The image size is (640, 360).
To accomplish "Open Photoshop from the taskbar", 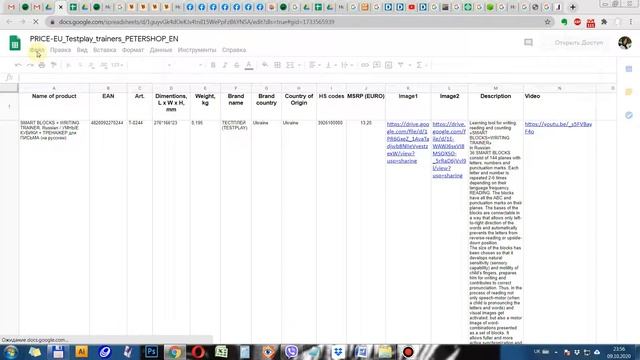I will tap(151, 352).
